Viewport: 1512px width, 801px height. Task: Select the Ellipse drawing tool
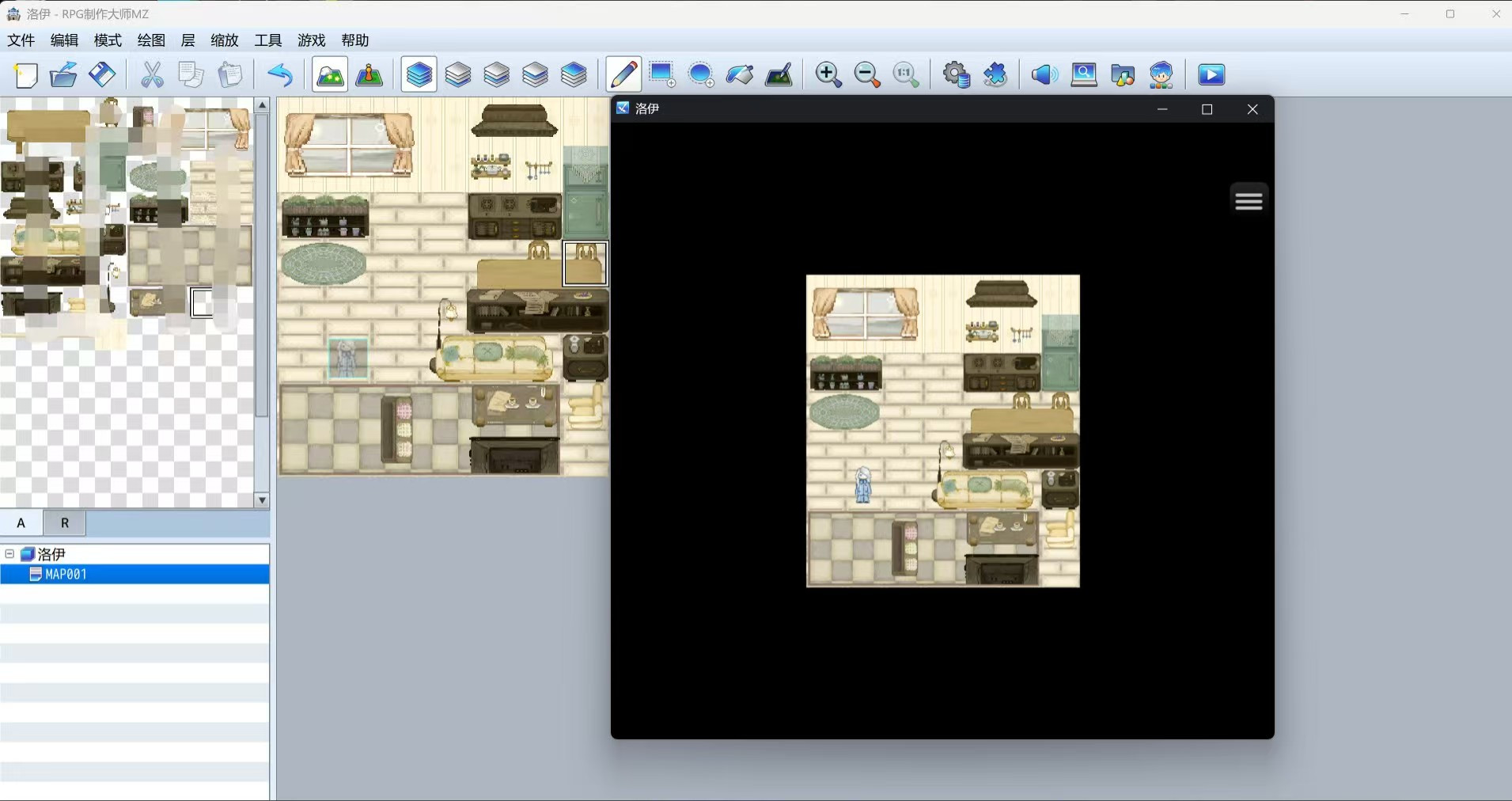(x=701, y=75)
